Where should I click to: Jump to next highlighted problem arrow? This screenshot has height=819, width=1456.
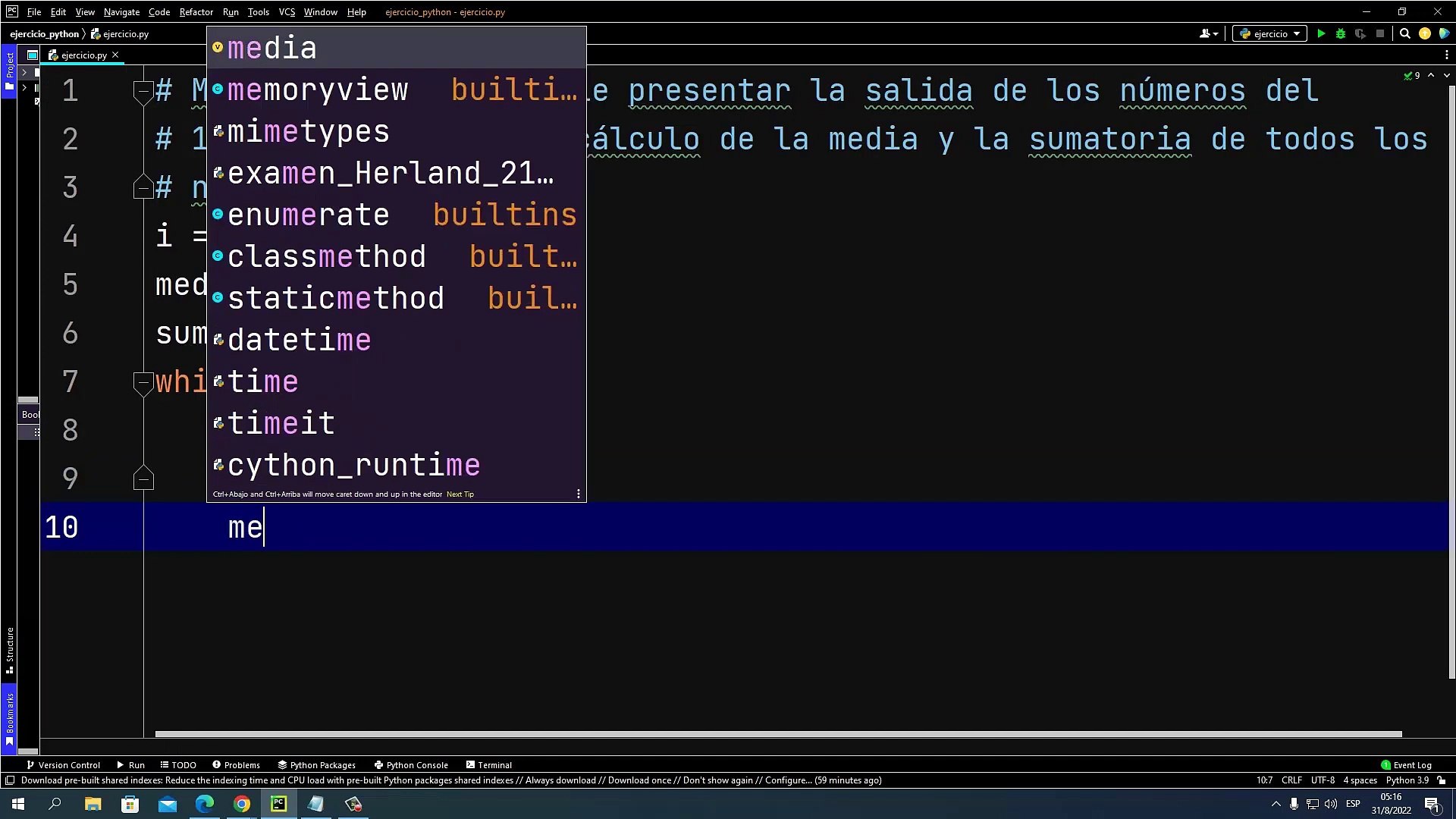click(x=1446, y=75)
